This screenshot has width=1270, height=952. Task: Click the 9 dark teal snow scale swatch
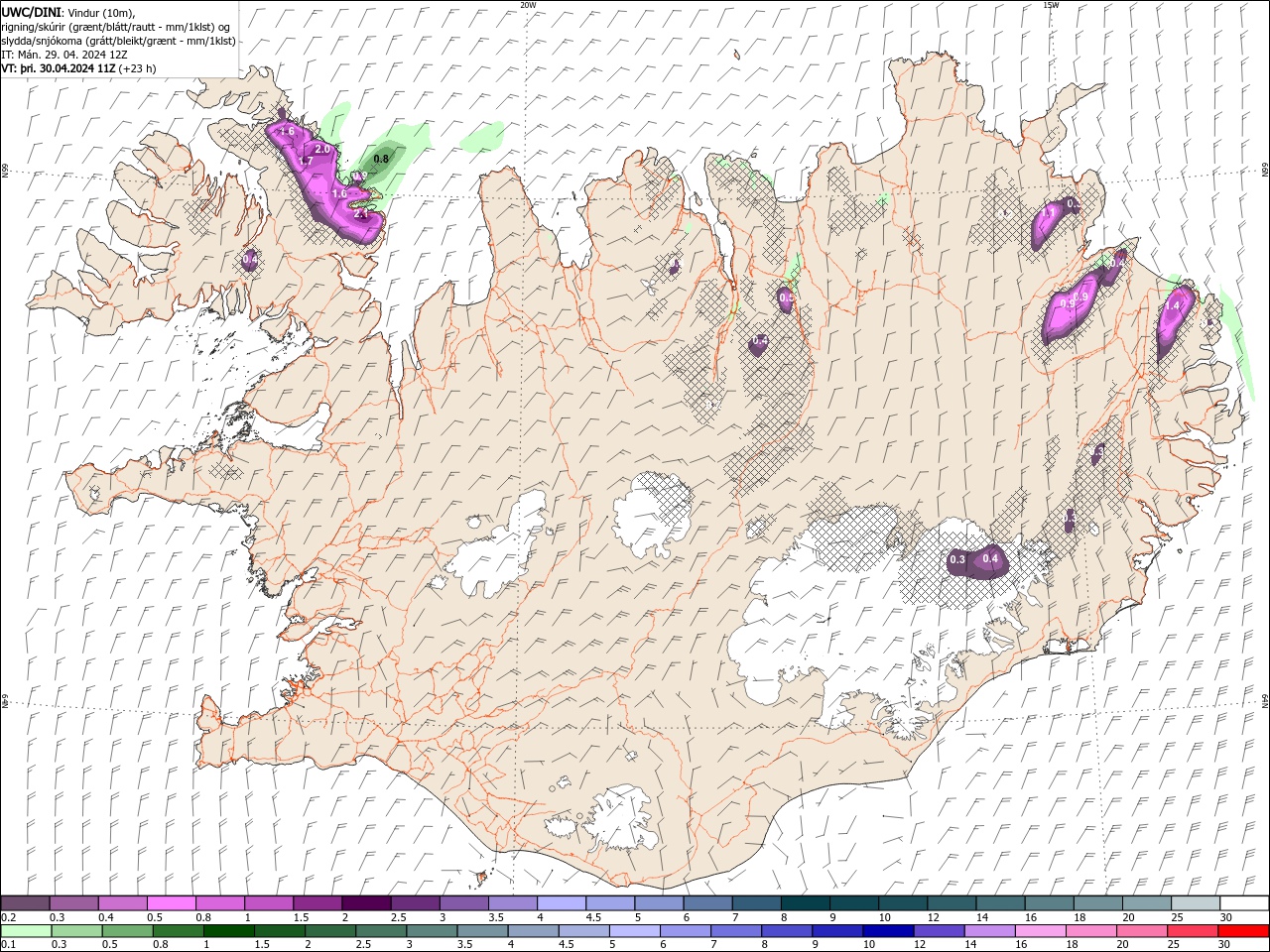point(853,902)
